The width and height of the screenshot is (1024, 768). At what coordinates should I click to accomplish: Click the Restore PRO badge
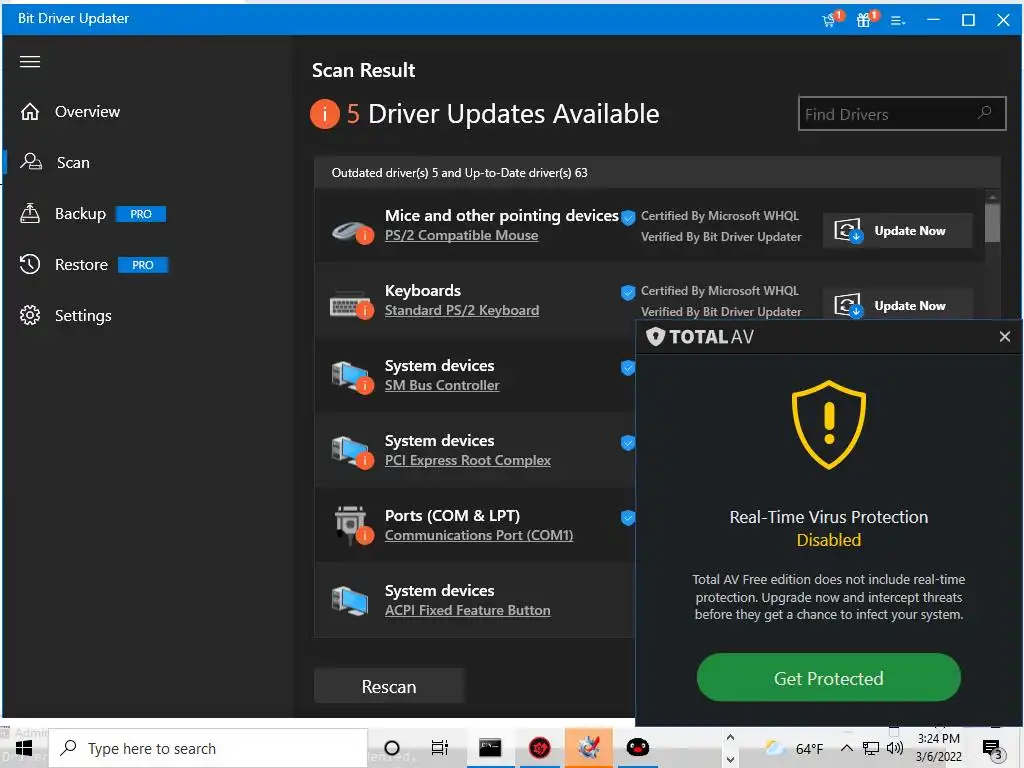(x=142, y=264)
